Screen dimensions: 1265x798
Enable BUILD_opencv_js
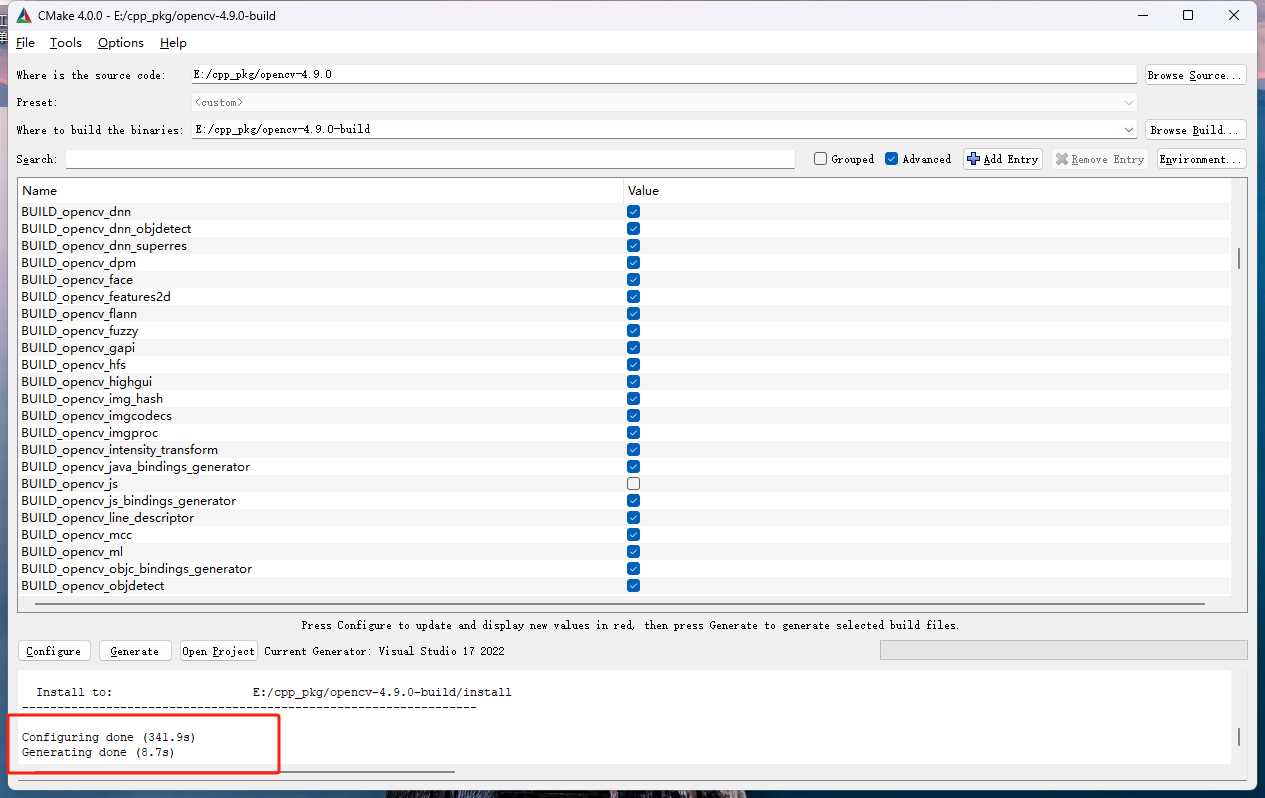pos(633,483)
